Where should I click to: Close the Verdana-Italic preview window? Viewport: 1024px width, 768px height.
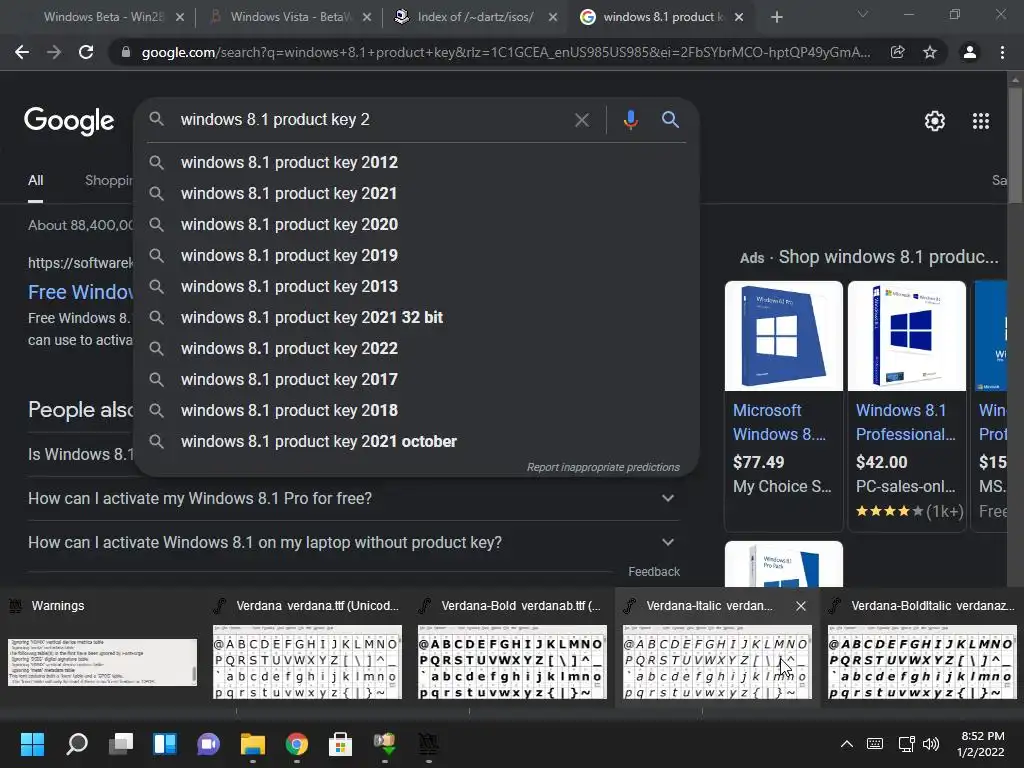click(801, 606)
